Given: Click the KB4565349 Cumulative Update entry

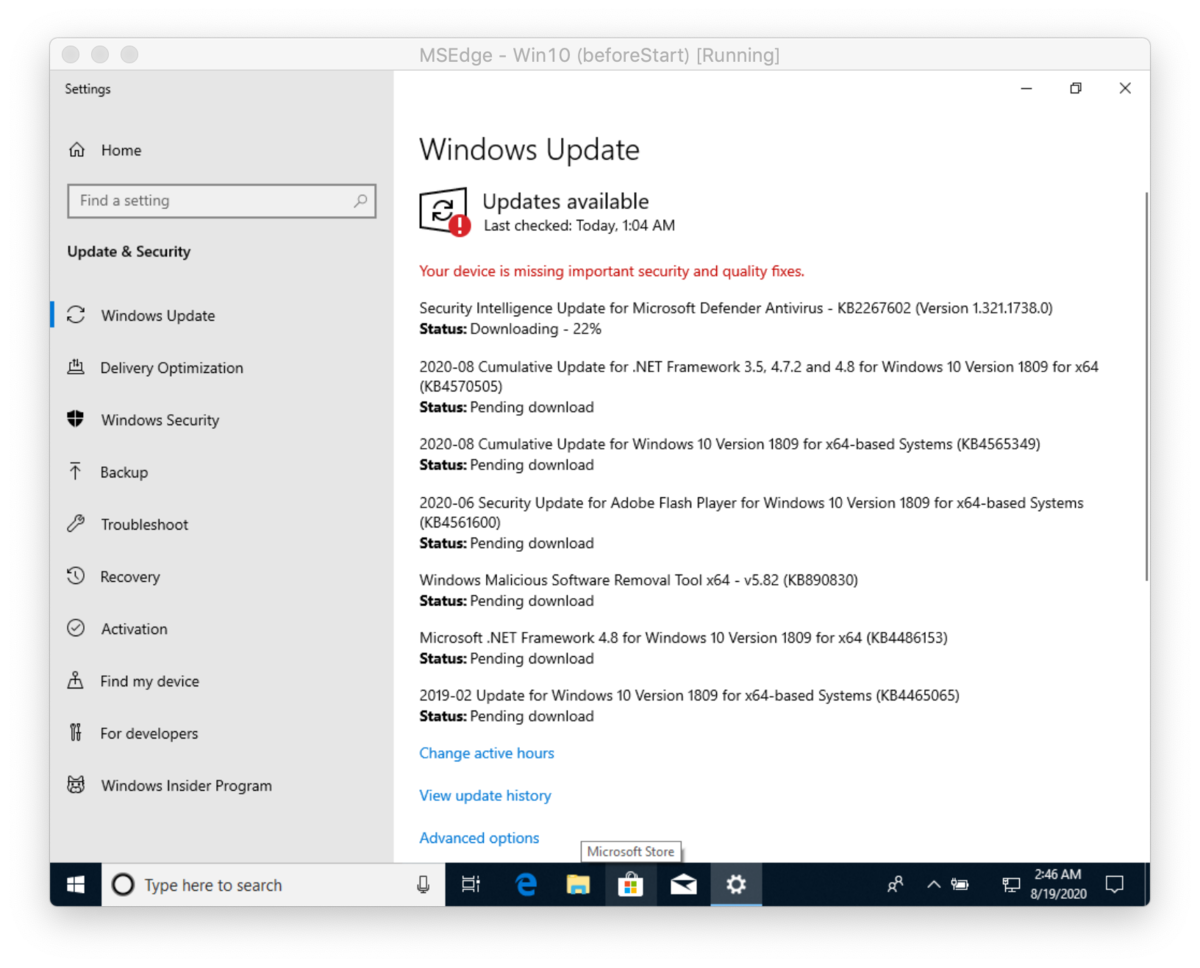Looking at the screenshot, I should 730,444.
